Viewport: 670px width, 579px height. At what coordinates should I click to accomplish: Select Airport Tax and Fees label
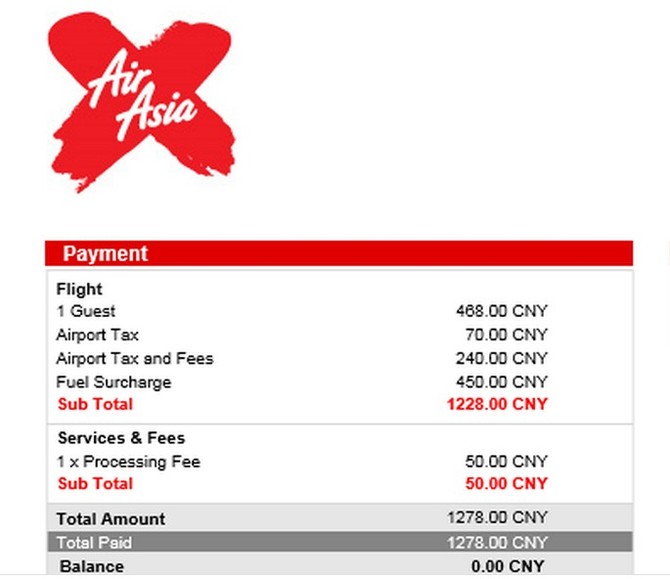point(135,359)
